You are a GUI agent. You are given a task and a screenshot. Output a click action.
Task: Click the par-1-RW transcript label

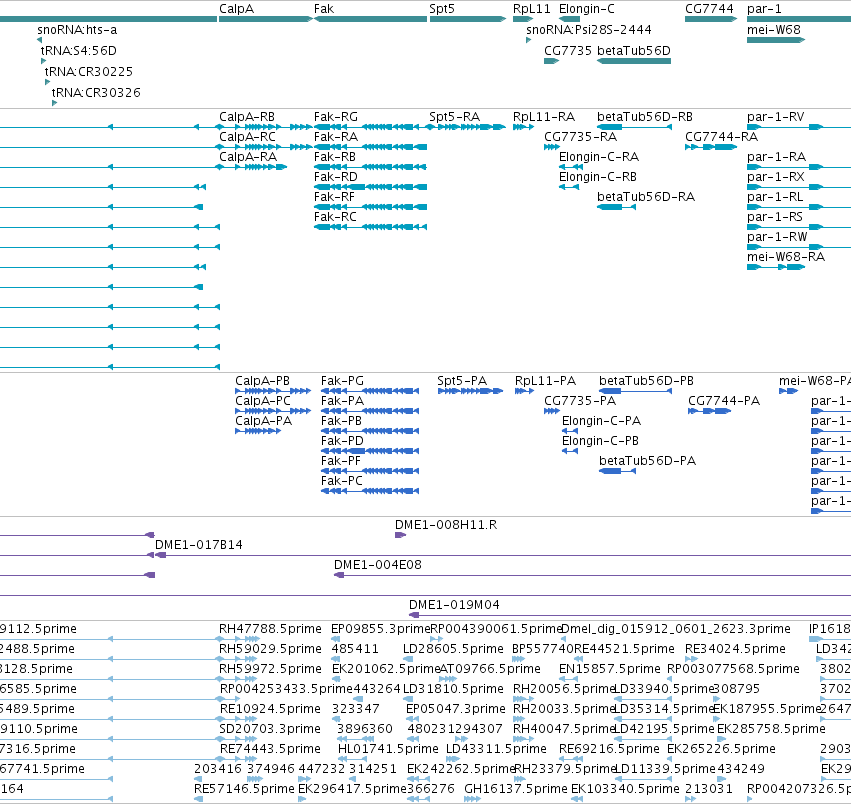pos(777,237)
